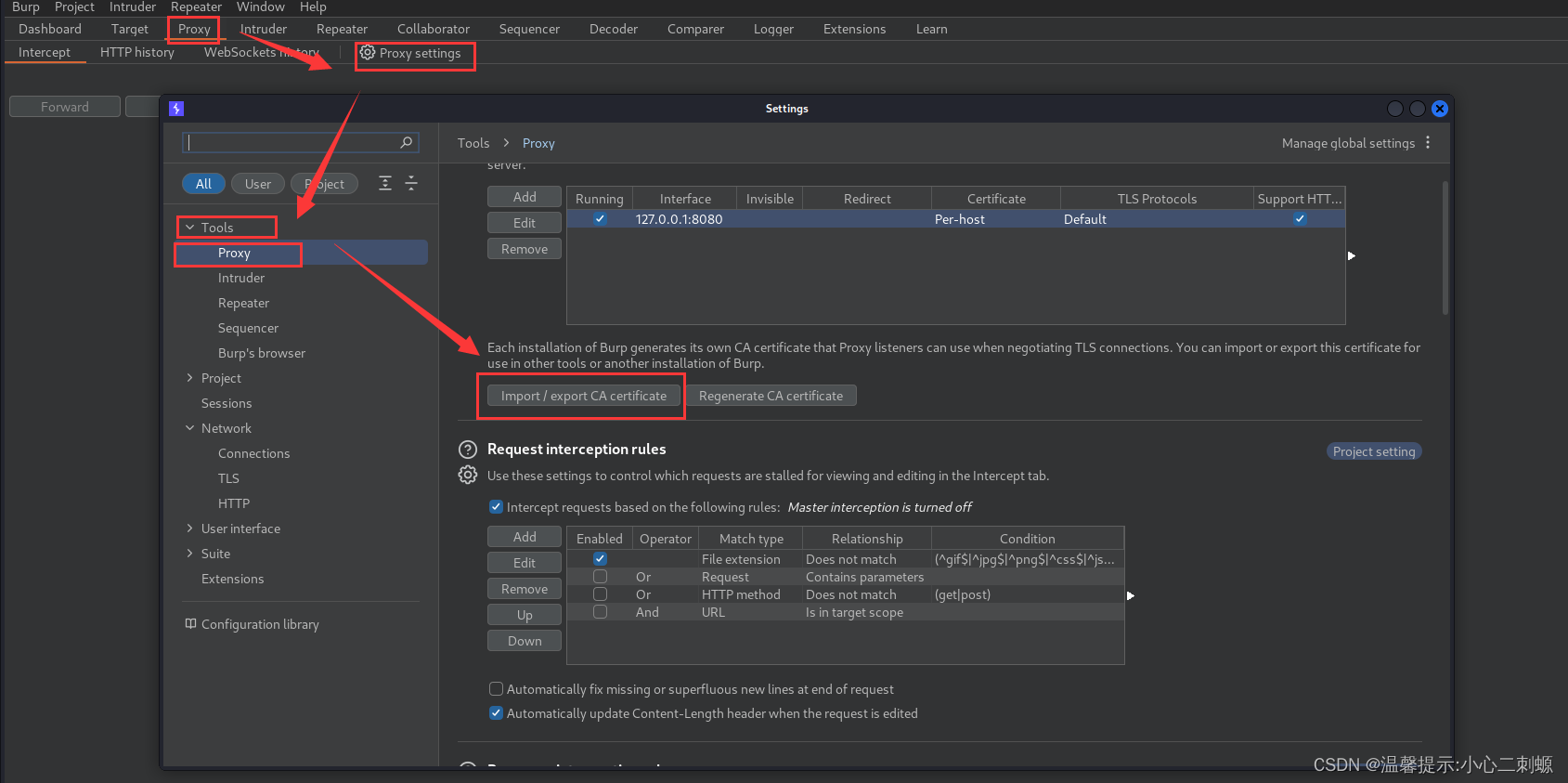Select Burp's browser in the settings tree
The width and height of the screenshot is (1568, 783).
(x=262, y=353)
